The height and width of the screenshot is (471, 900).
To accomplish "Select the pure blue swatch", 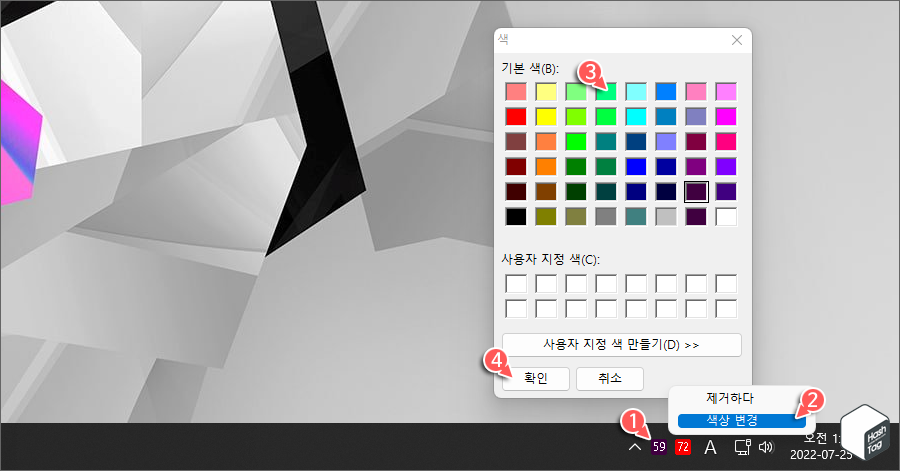I will [x=636, y=167].
